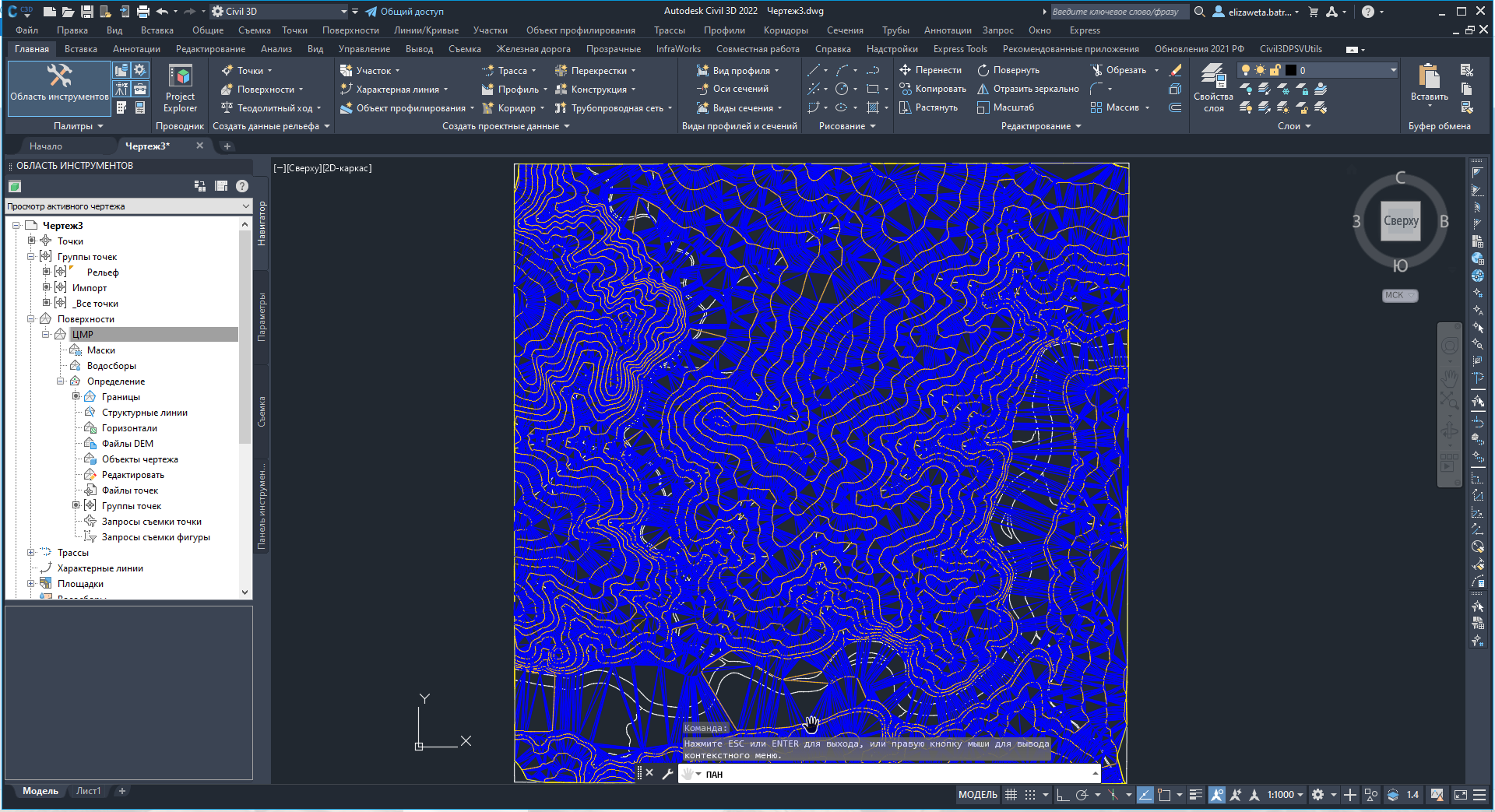Click the [Сверху] viewport view label
Screen dimensions: 1495x812
click(304, 168)
